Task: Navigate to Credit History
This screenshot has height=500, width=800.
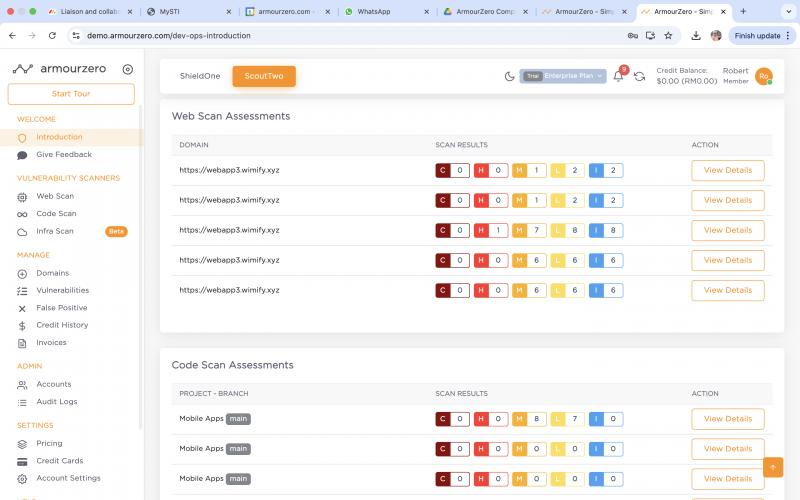Action: 62,325
